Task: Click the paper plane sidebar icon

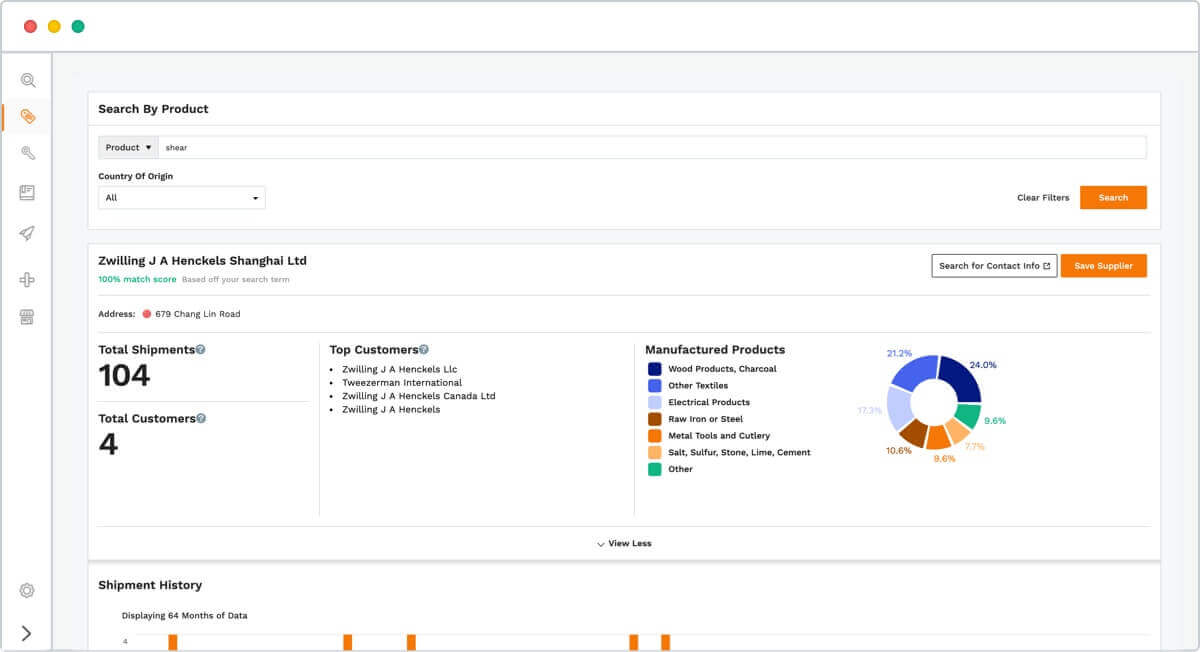Action: coord(27,233)
